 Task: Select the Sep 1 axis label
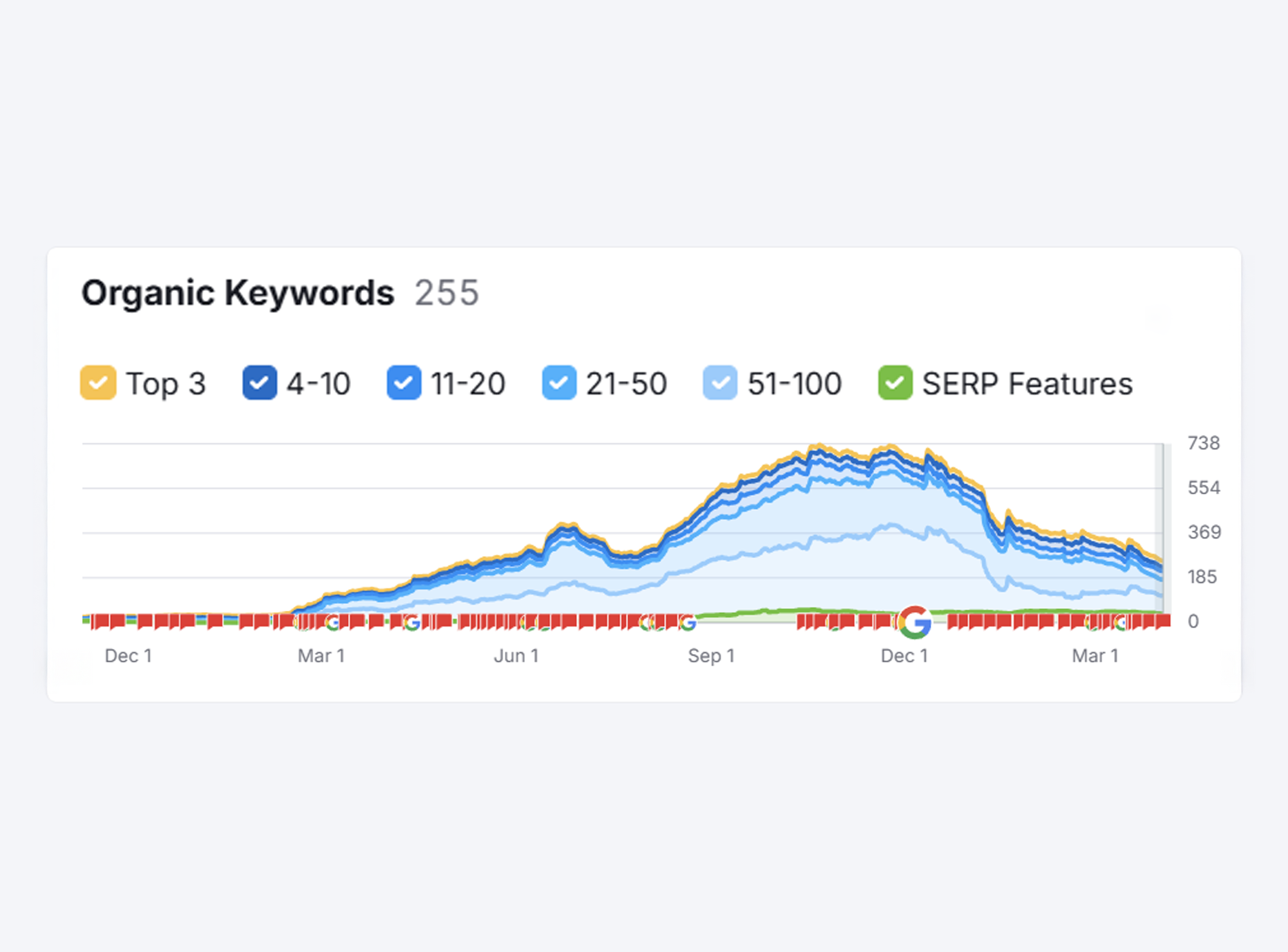tap(711, 656)
